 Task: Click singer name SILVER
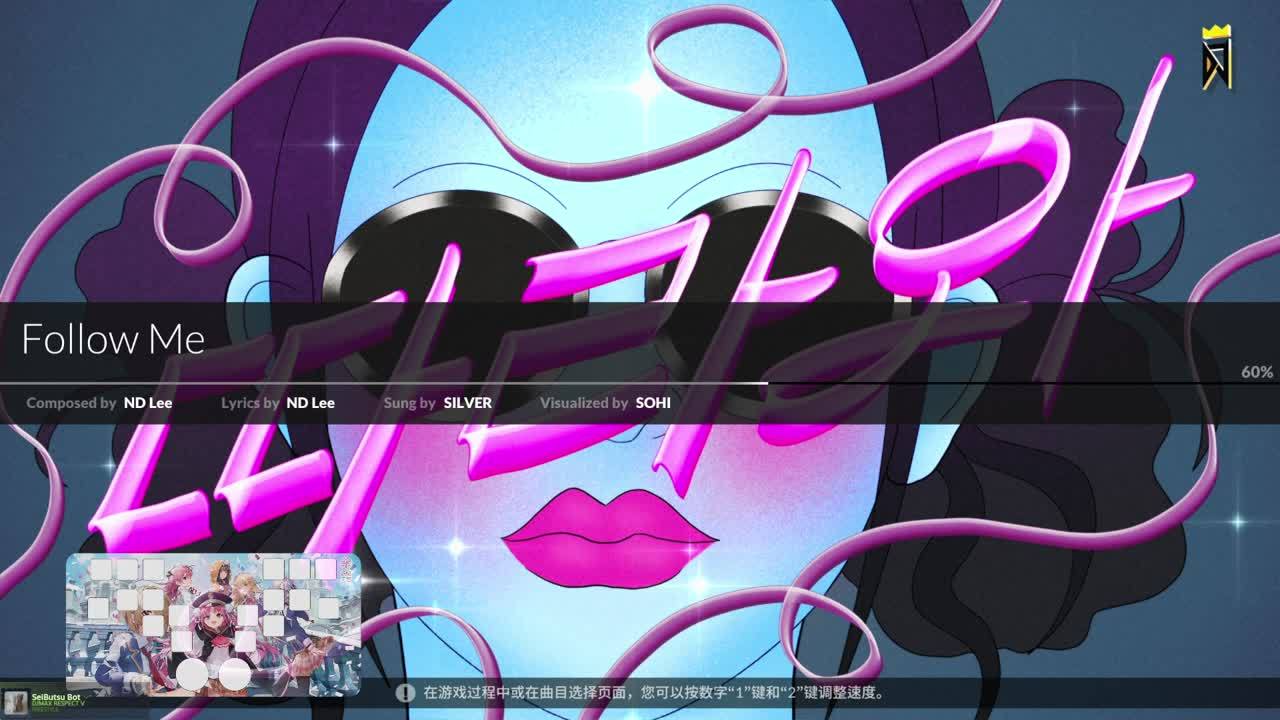tap(467, 403)
